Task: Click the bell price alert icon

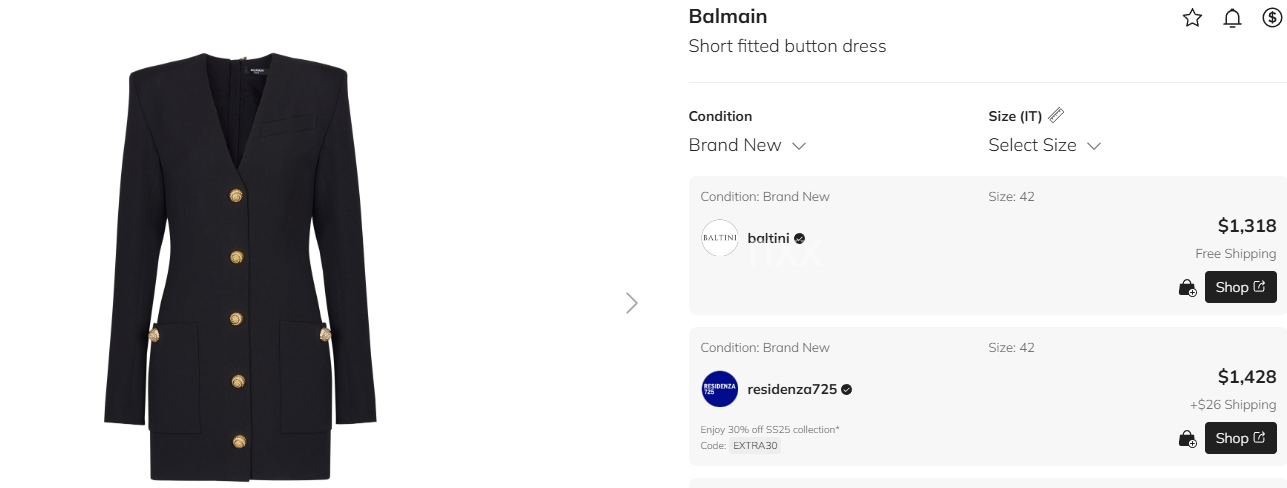Action: pos(1232,18)
